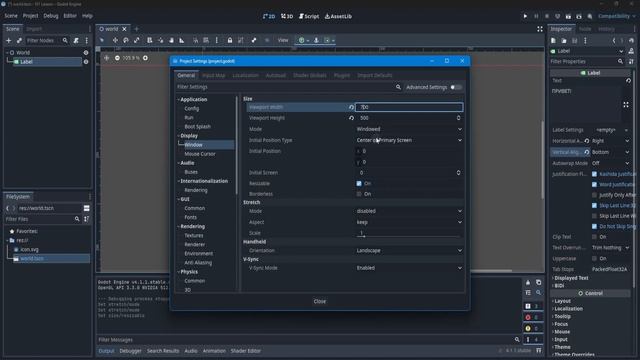Load a resource in Inspector toolbar
The width and height of the screenshot is (640, 360).
(x=564, y=40)
